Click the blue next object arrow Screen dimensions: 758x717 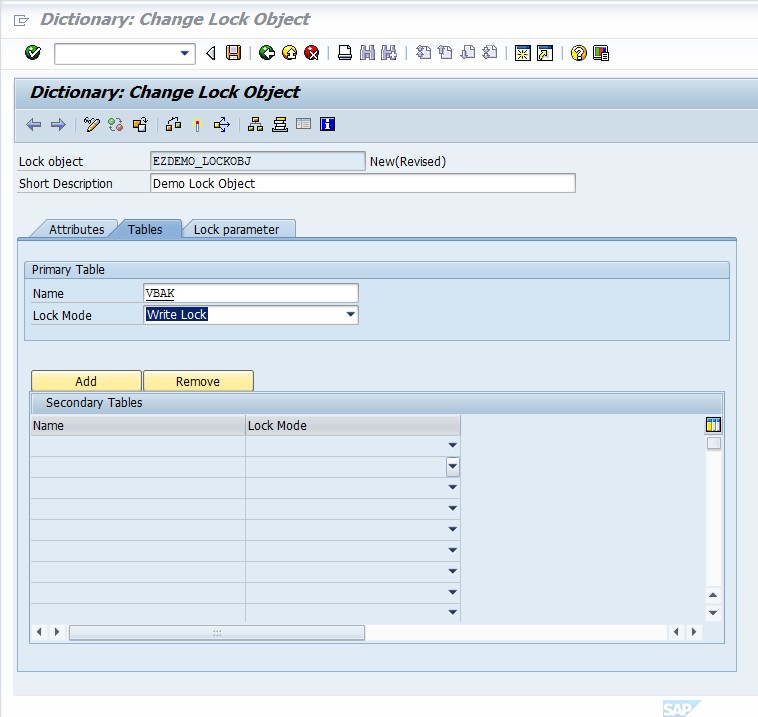click(58, 125)
